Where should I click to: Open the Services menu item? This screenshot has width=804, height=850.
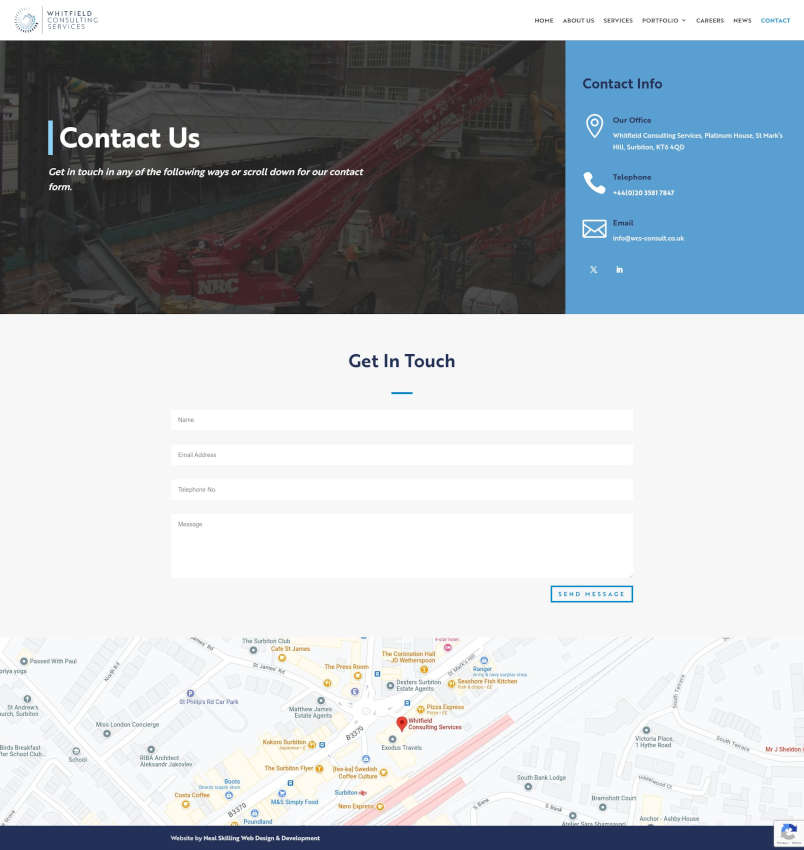tap(618, 21)
